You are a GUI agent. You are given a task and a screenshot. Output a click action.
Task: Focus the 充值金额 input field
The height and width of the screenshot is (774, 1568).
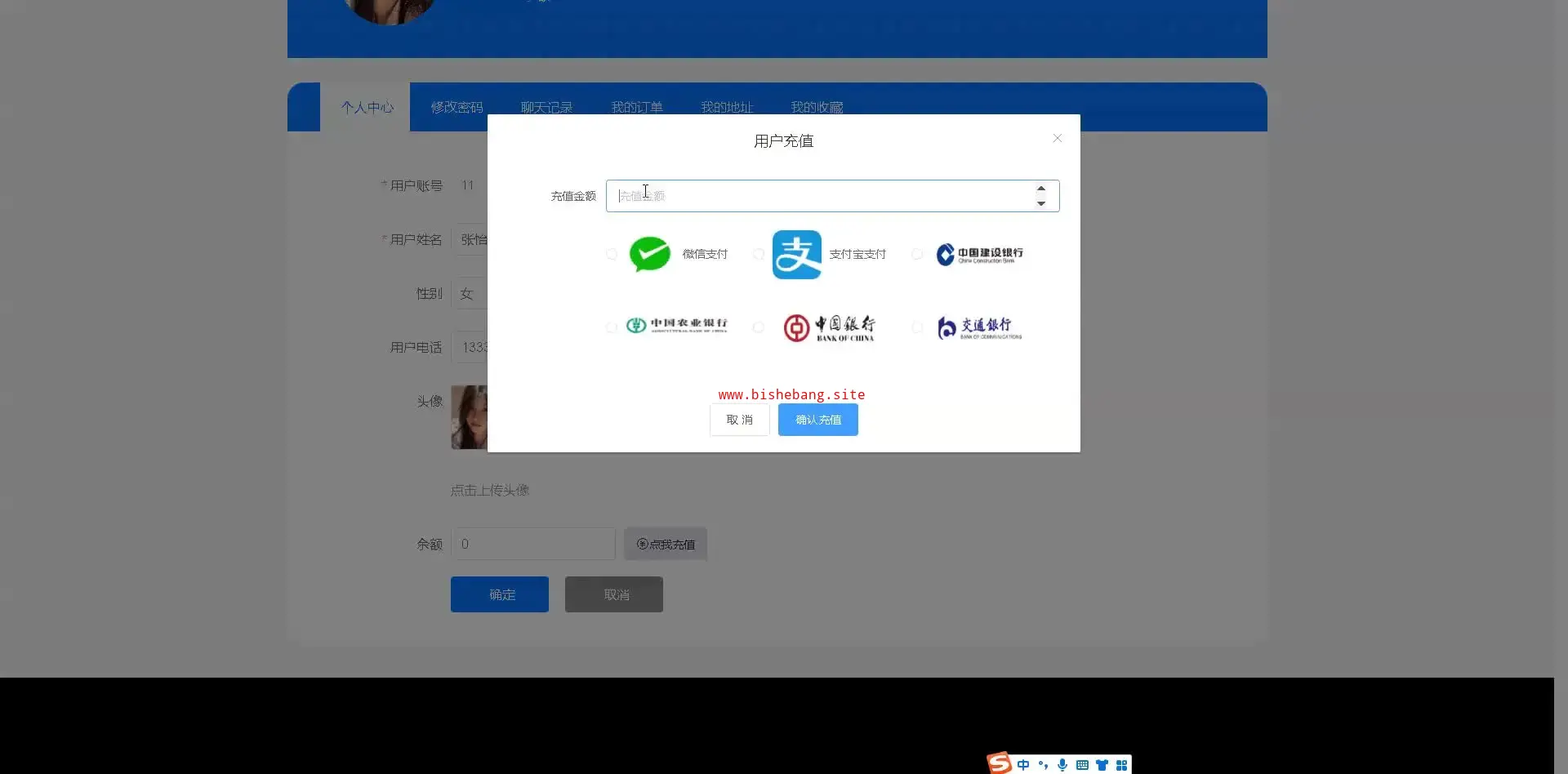coord(833,196)
